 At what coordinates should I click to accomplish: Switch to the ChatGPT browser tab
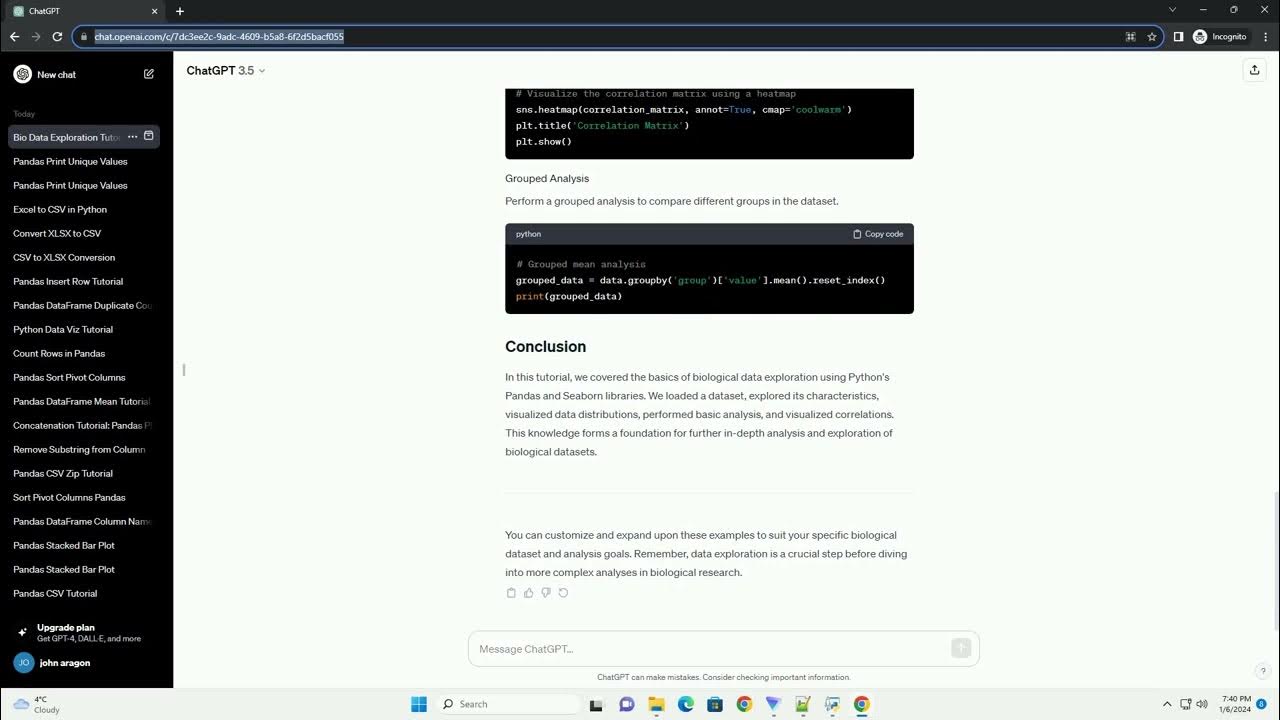[x=82, y=11]
